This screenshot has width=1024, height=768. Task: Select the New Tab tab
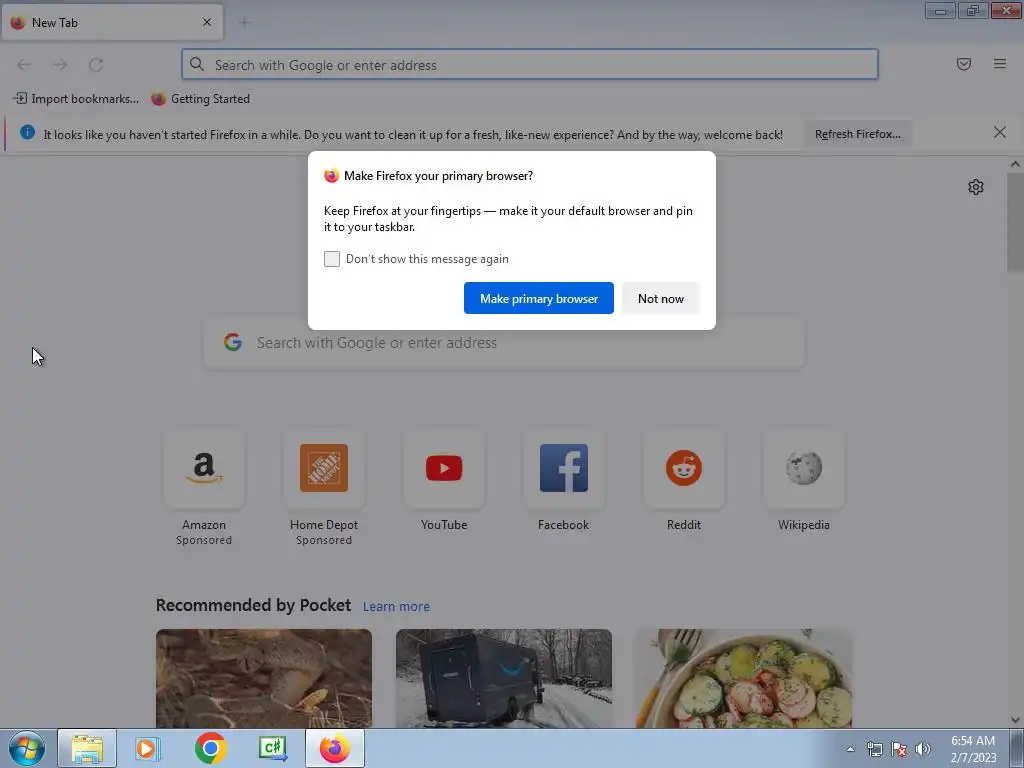pyautogui.click(x=112, y=23)
